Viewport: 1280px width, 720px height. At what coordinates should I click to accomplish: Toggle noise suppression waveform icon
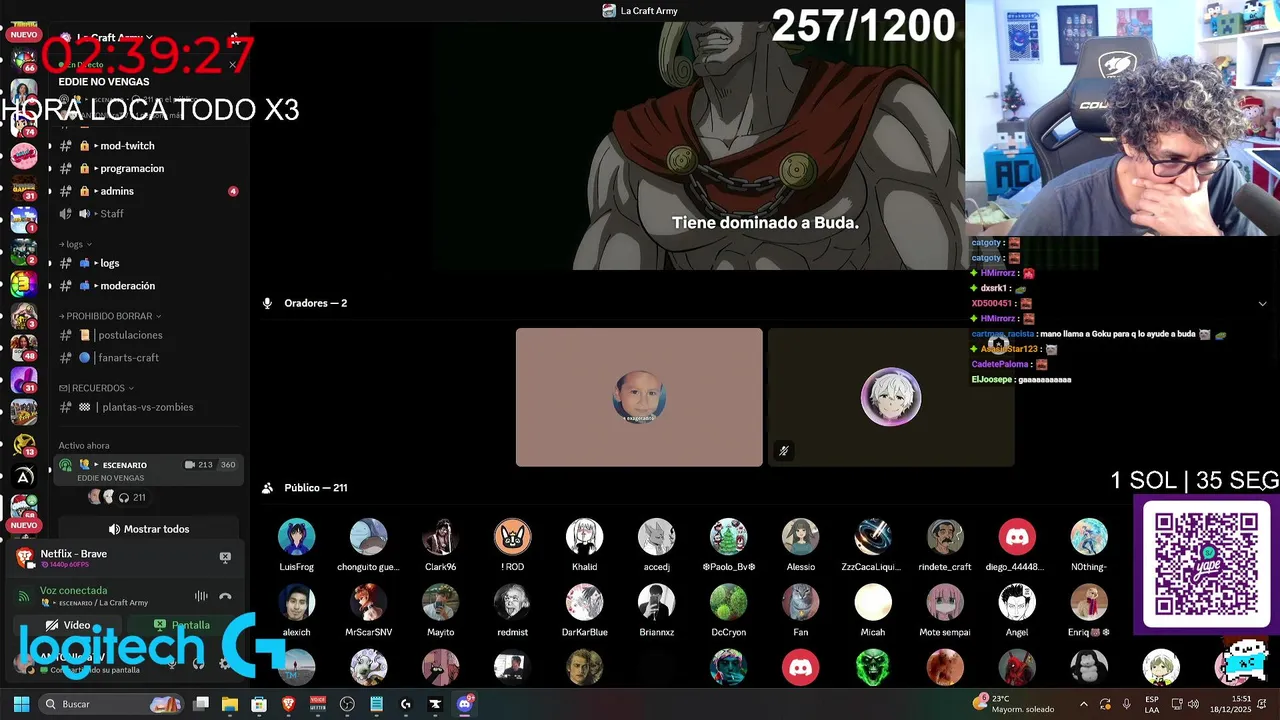201,596
